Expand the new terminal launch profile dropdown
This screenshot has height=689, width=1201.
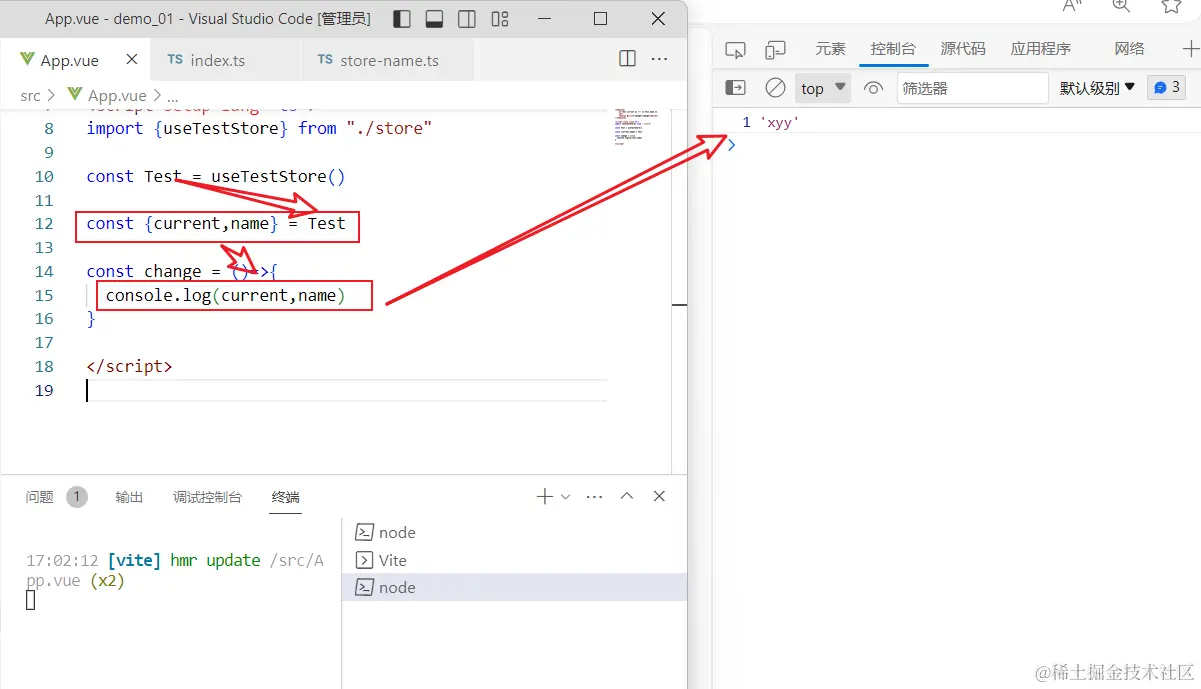(x=566, y=496)
